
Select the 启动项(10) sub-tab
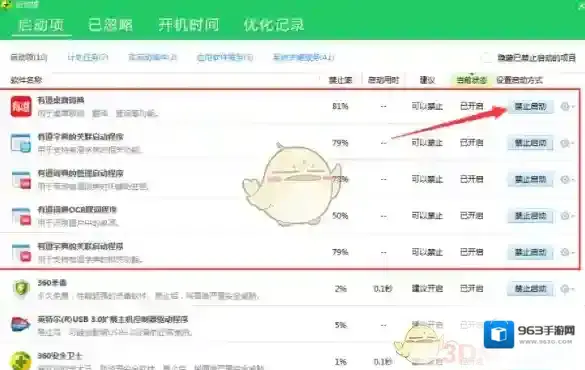coord(29,57)
